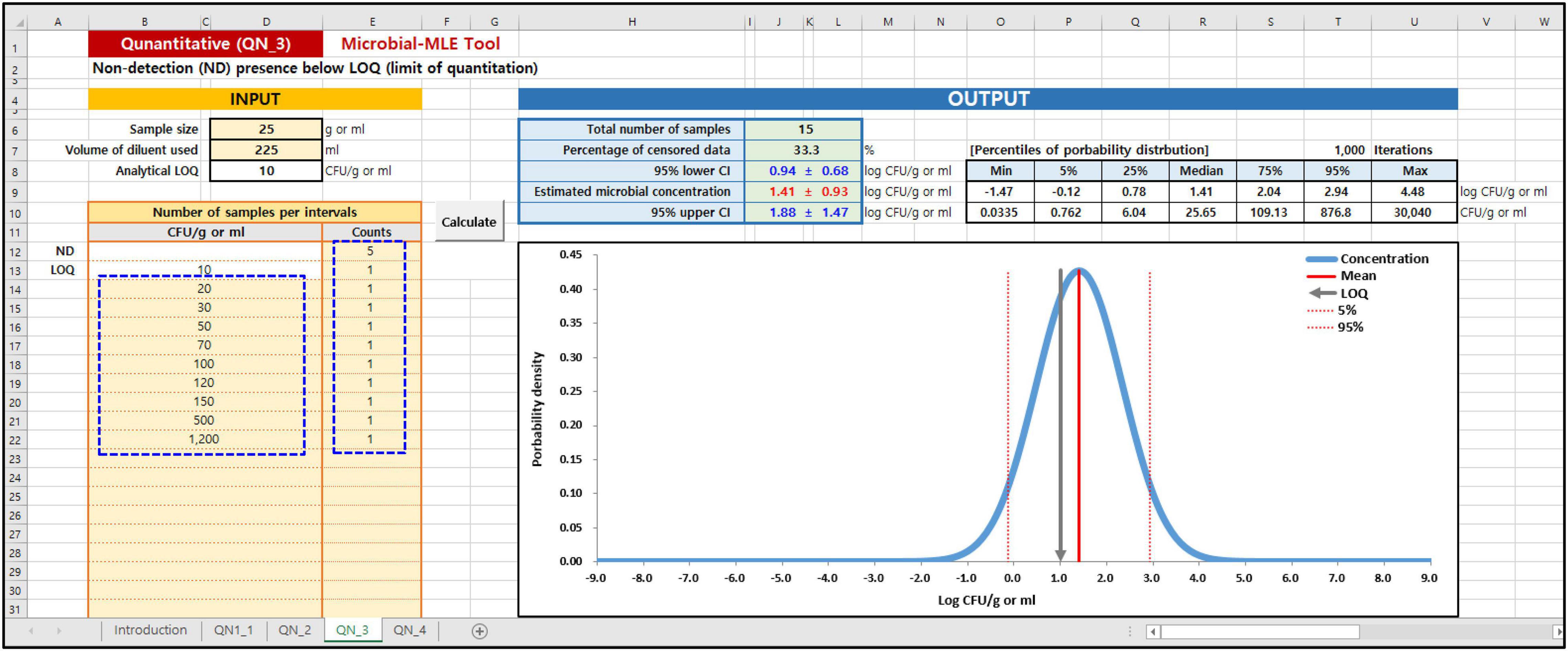Image resolution: width=1568 pixels, height=651 pixels.
Task: Click the LOQ legend entry in chart
Action: pyautogui.click(x=1338, y=293)
